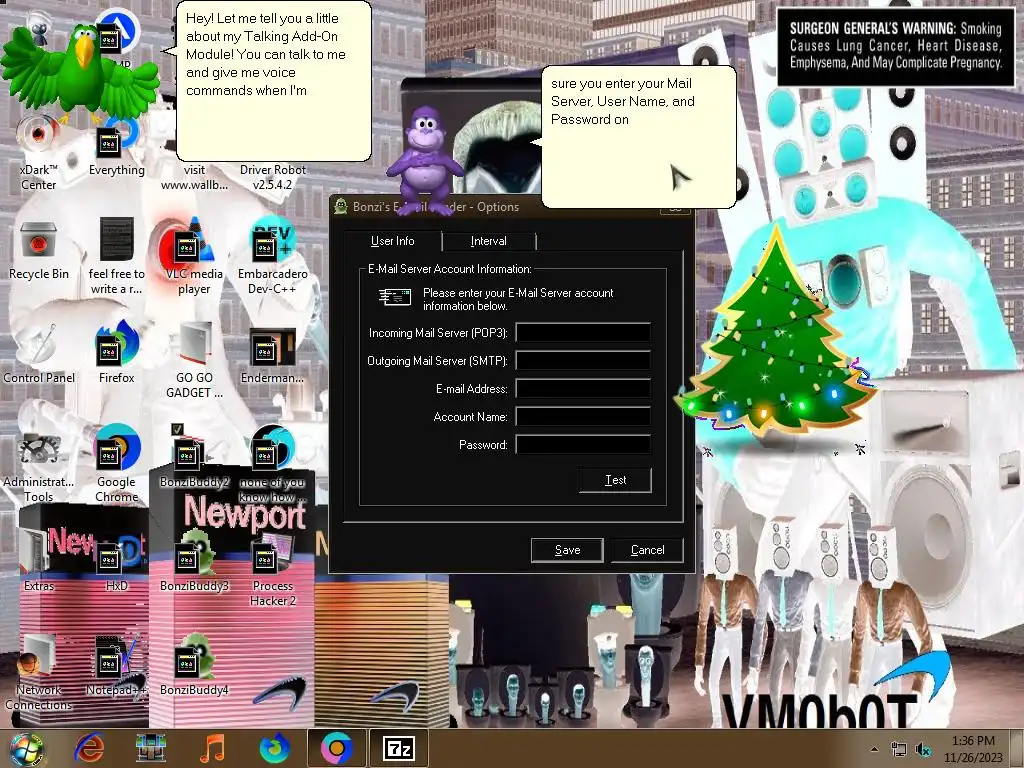Click the Driver Robot v2.5.4.2 label

pyautogui.click(x=272, y=177)
